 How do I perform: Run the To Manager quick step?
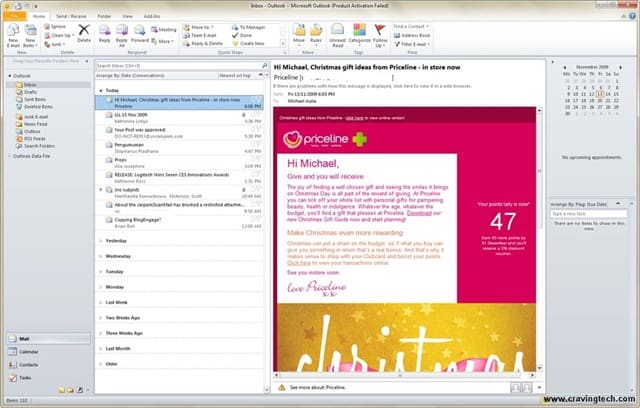[x=249, y=27]
